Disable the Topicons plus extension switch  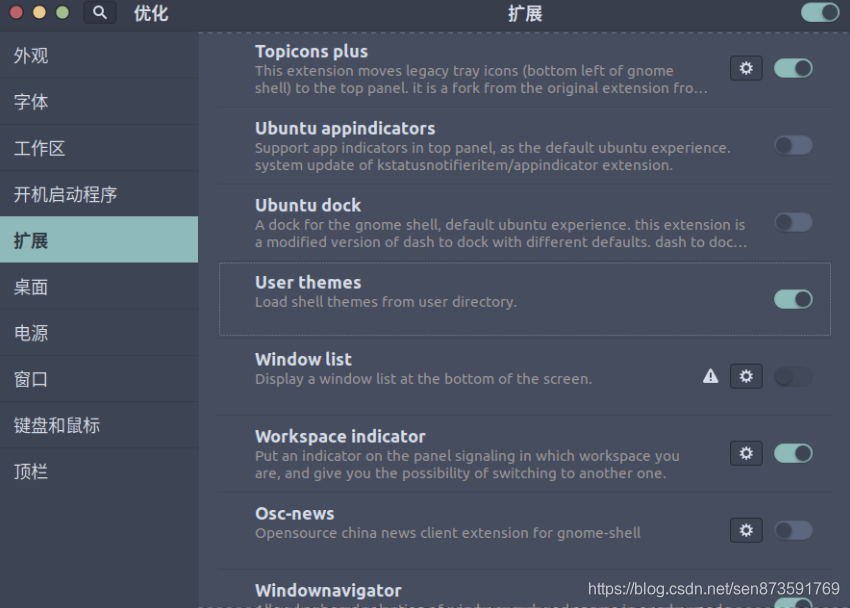click(x=793, y=68)
